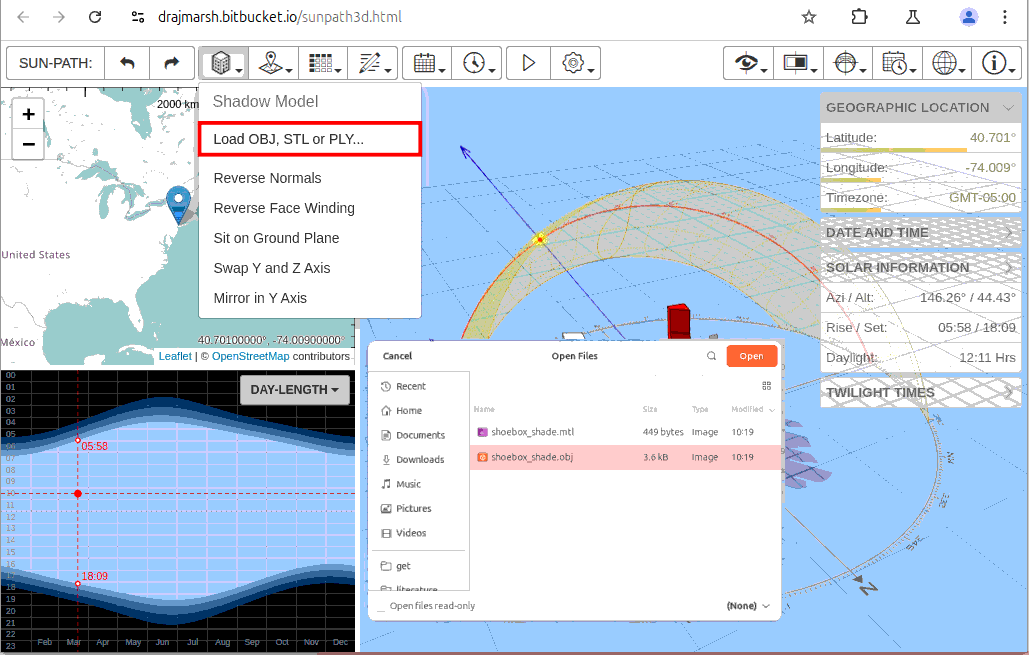
Task: Open the eye visibility menu
Action: [747, 63]
